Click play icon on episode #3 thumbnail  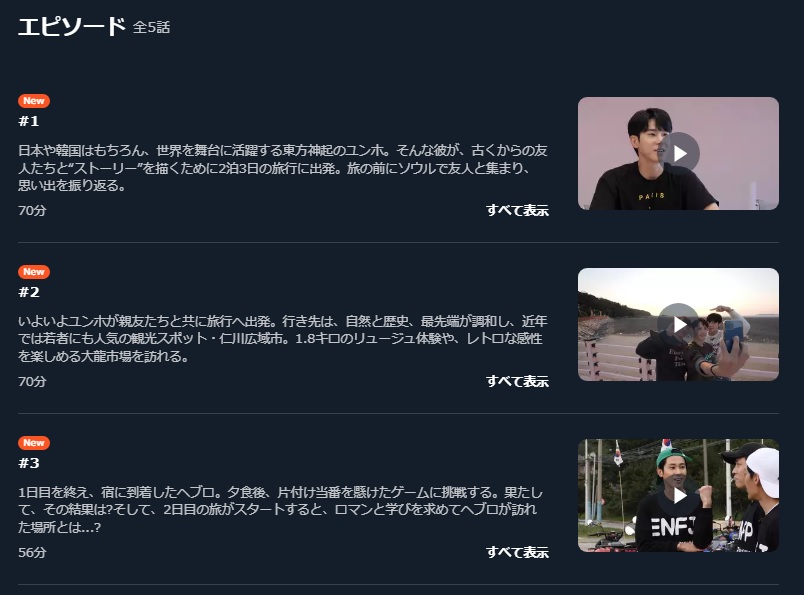tap(678, 495)
